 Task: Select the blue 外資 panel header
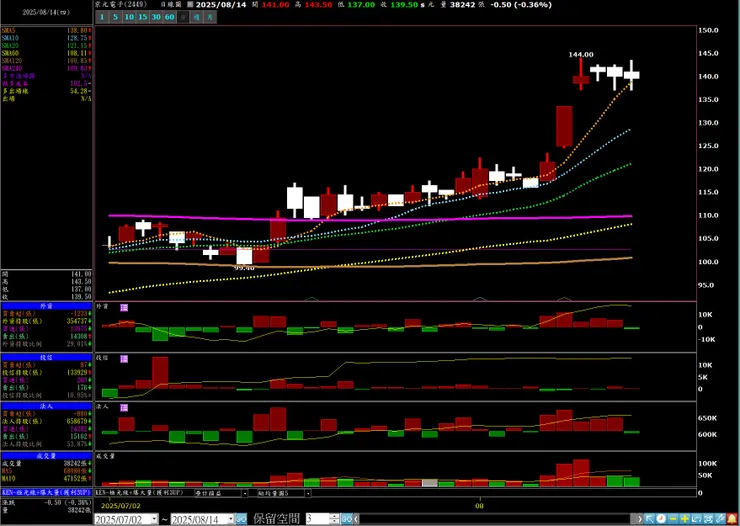(x=46, y=306)
